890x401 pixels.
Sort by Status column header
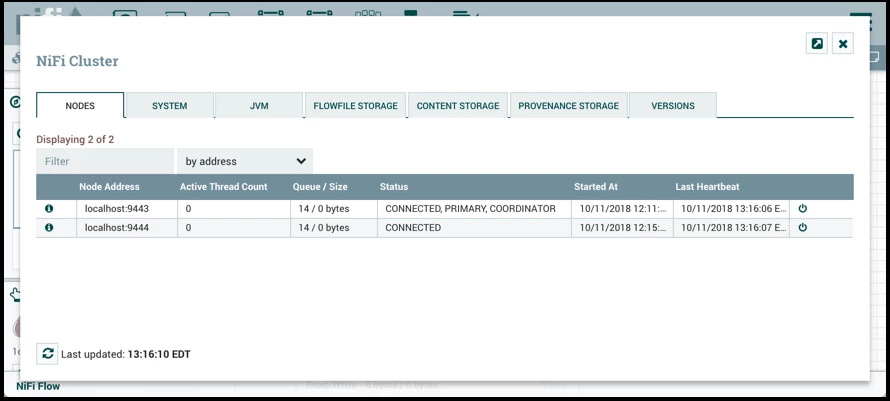[x=394, y=186]
